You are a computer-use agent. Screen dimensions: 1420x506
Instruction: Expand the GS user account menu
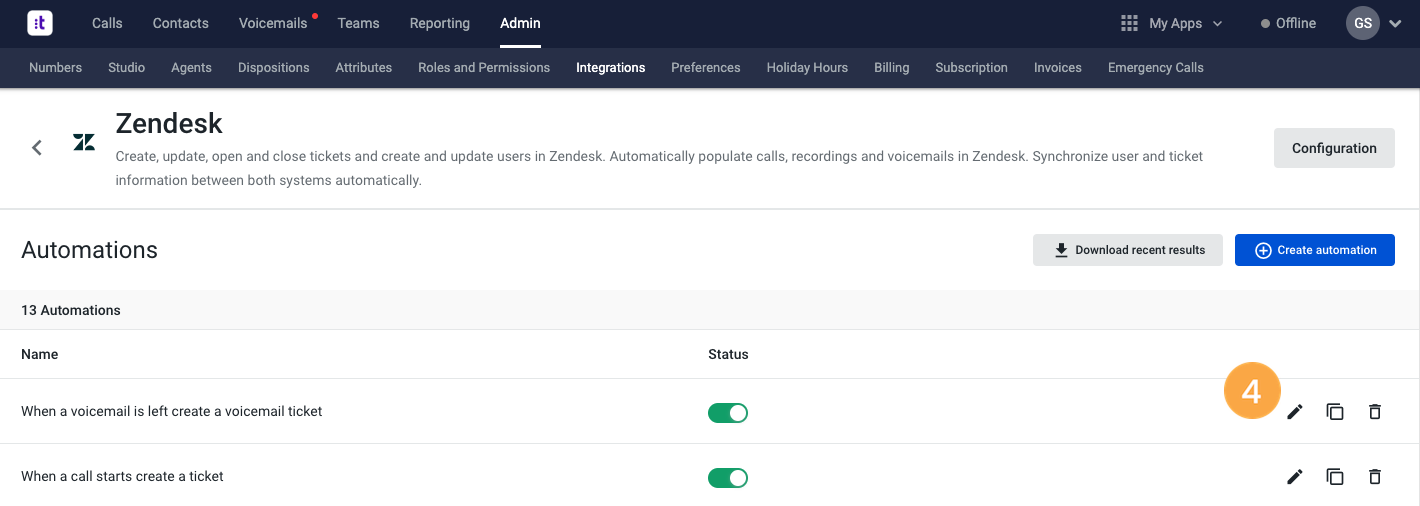pos(1374,23)
